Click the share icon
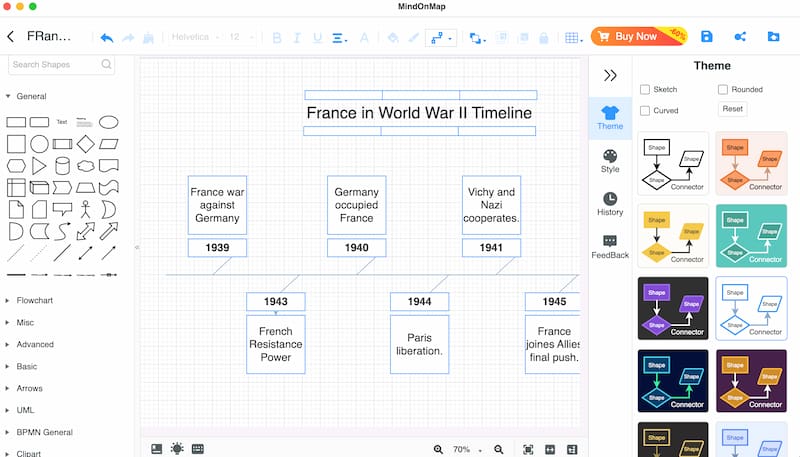800x457 pixels. point(740,36)
